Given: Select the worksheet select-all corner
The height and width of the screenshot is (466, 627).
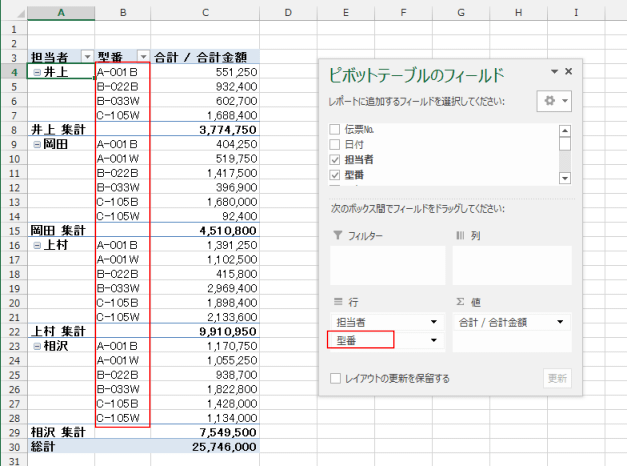Looking at the screenshot, I should tap(14, 13).
